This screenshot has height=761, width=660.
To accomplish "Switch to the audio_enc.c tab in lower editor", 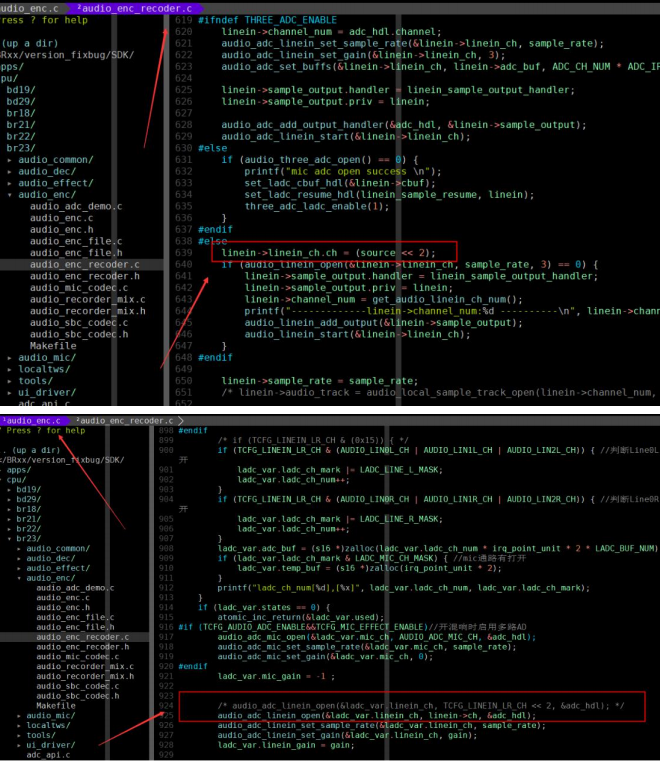I will coord(32,420).
